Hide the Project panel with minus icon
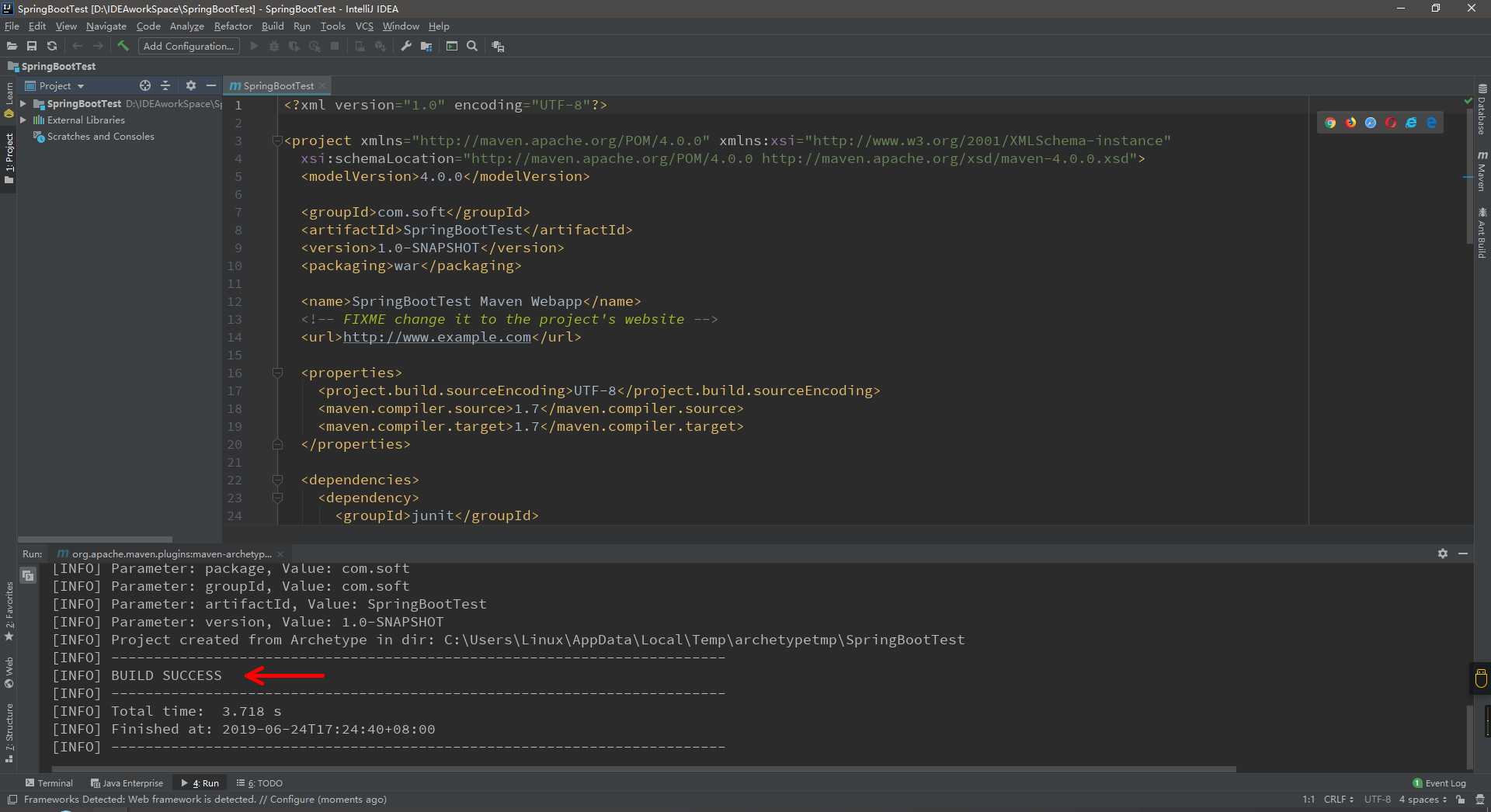The height and width of the screenshot is (812, 1491). [211, 85]
